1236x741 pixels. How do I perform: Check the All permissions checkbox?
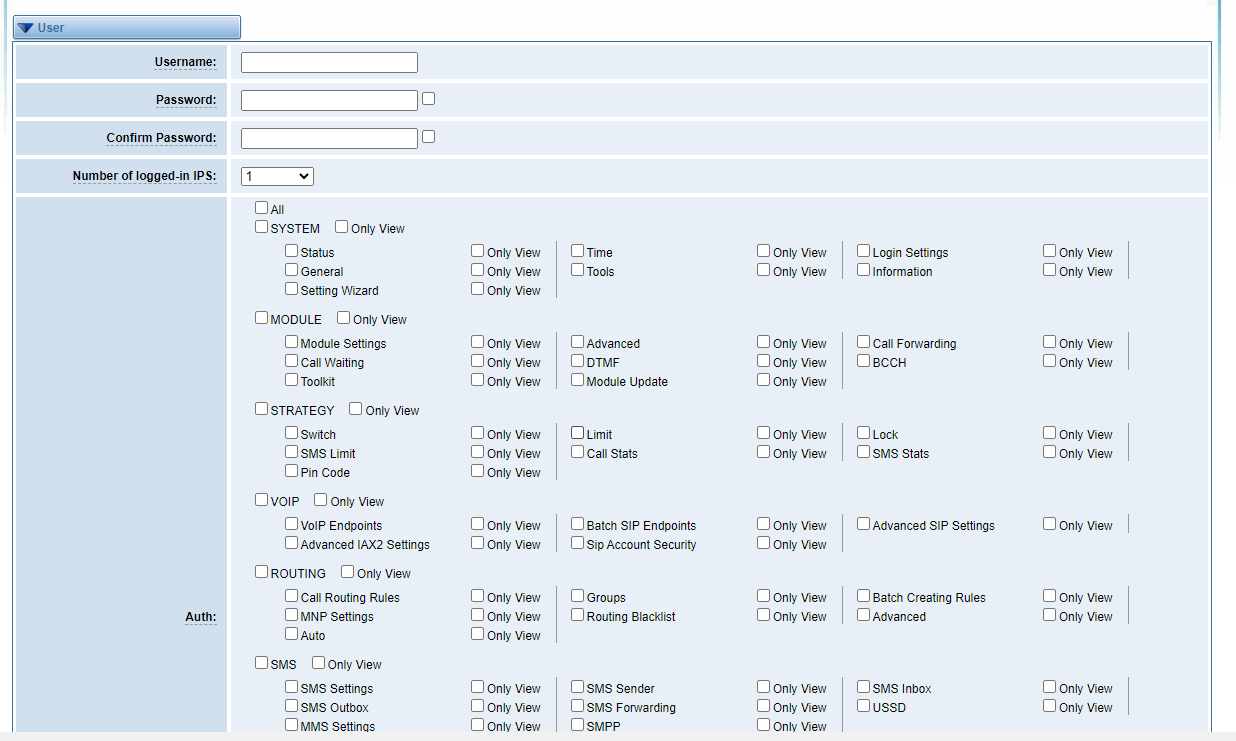pyautogui.click(x=261, y=208)
